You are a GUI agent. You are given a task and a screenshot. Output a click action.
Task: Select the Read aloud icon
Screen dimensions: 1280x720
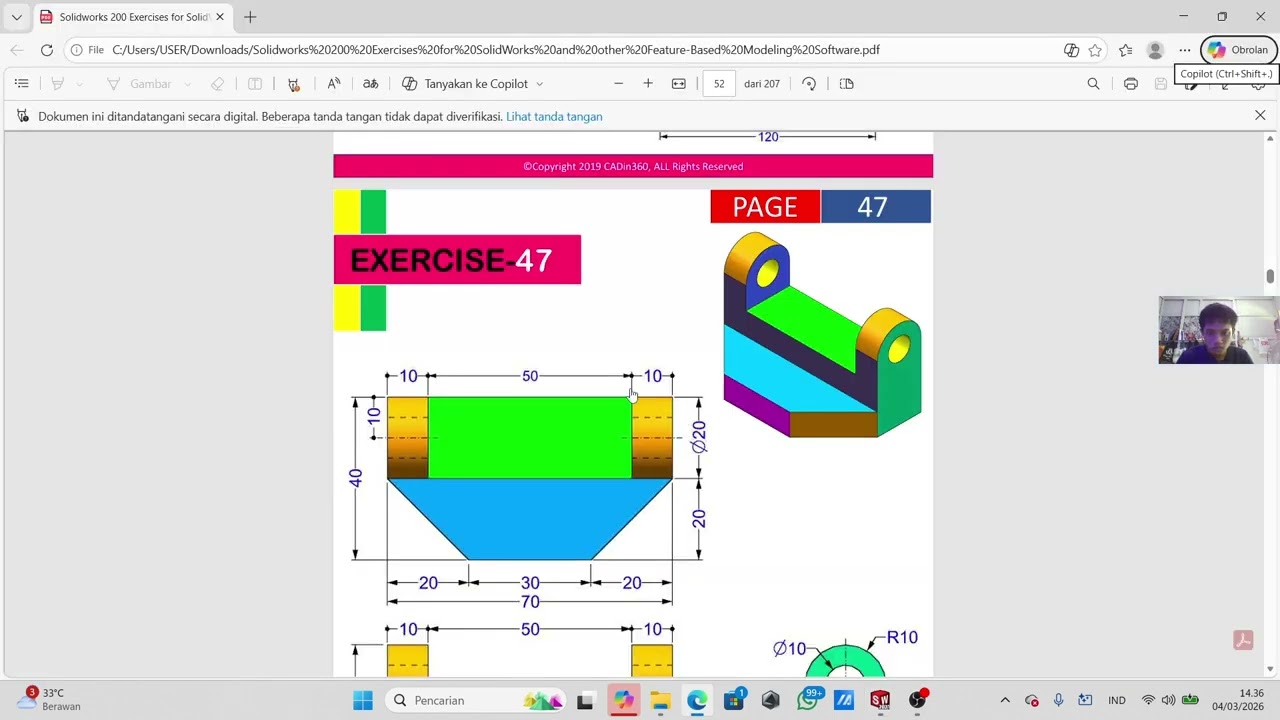pos(334,84)
